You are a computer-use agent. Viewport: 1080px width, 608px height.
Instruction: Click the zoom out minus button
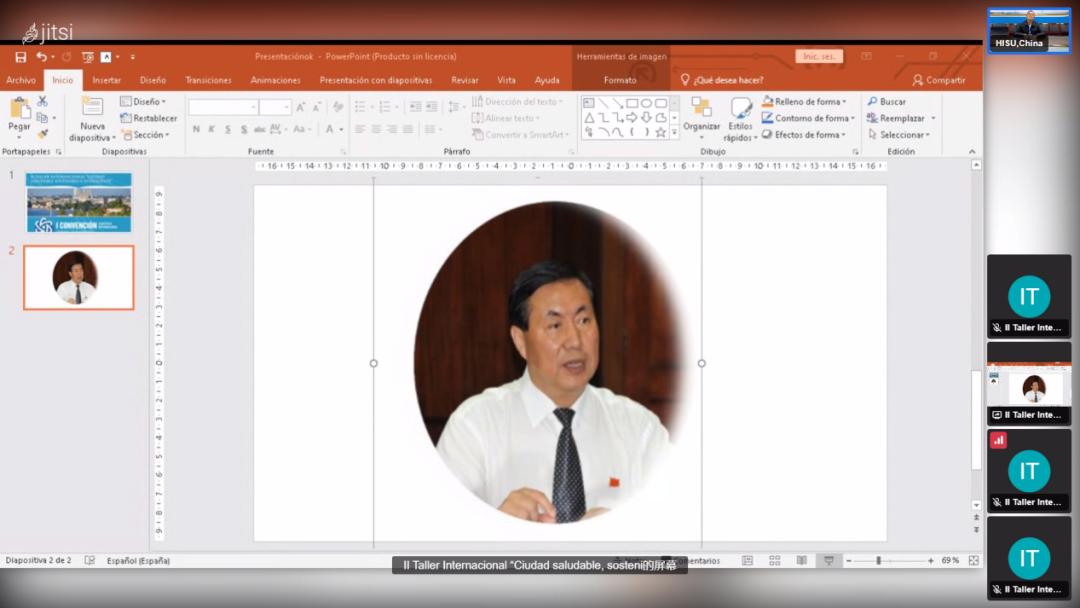(849, 561)
